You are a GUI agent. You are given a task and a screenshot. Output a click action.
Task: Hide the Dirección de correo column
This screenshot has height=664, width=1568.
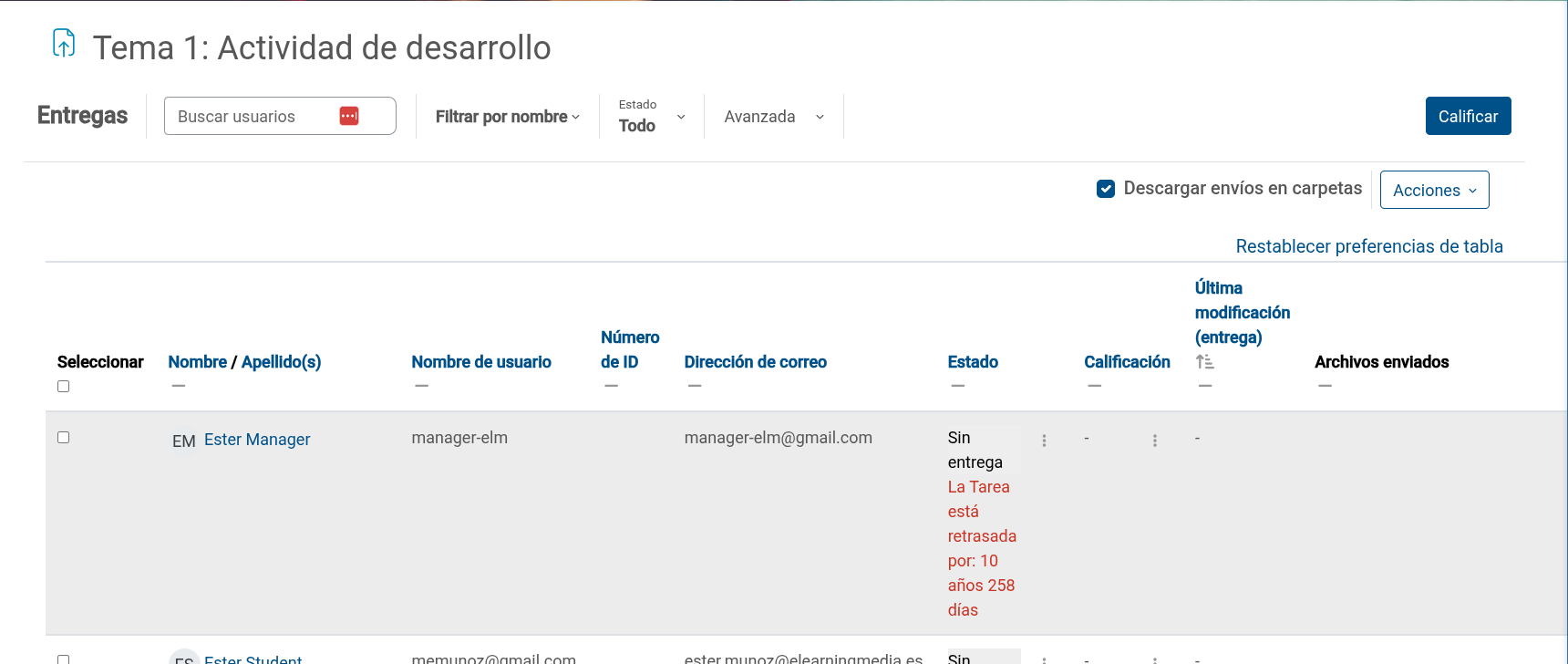click(695, 386)
